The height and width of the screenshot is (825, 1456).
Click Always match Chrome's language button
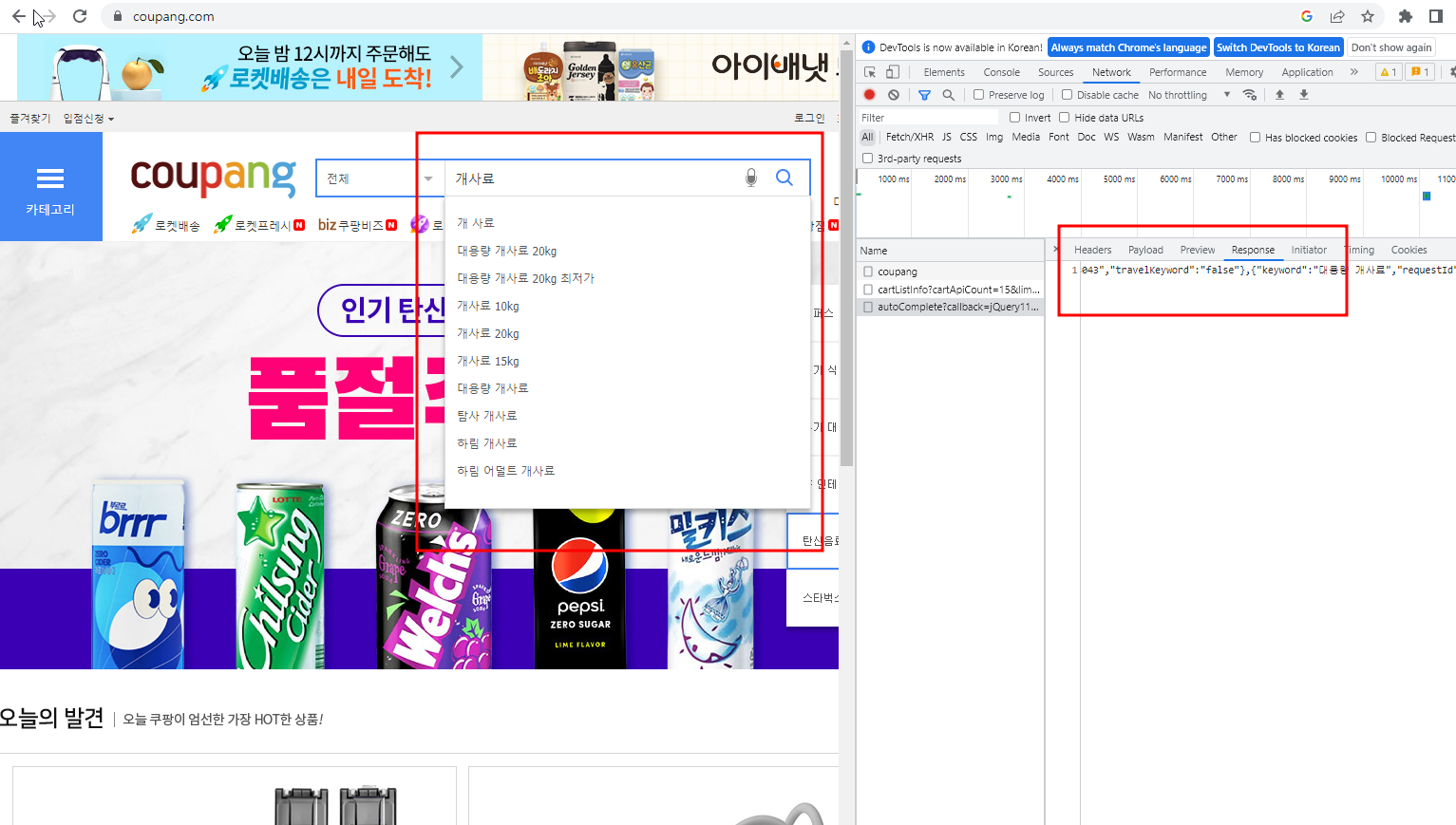tap(1128, 47)
